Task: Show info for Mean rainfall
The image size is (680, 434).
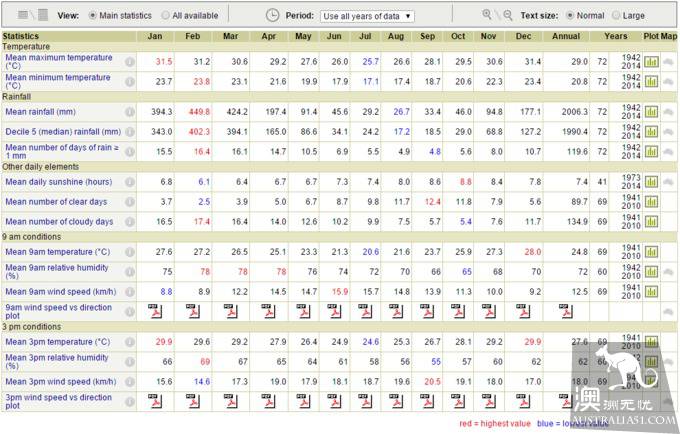Action: tap(130, 112)
